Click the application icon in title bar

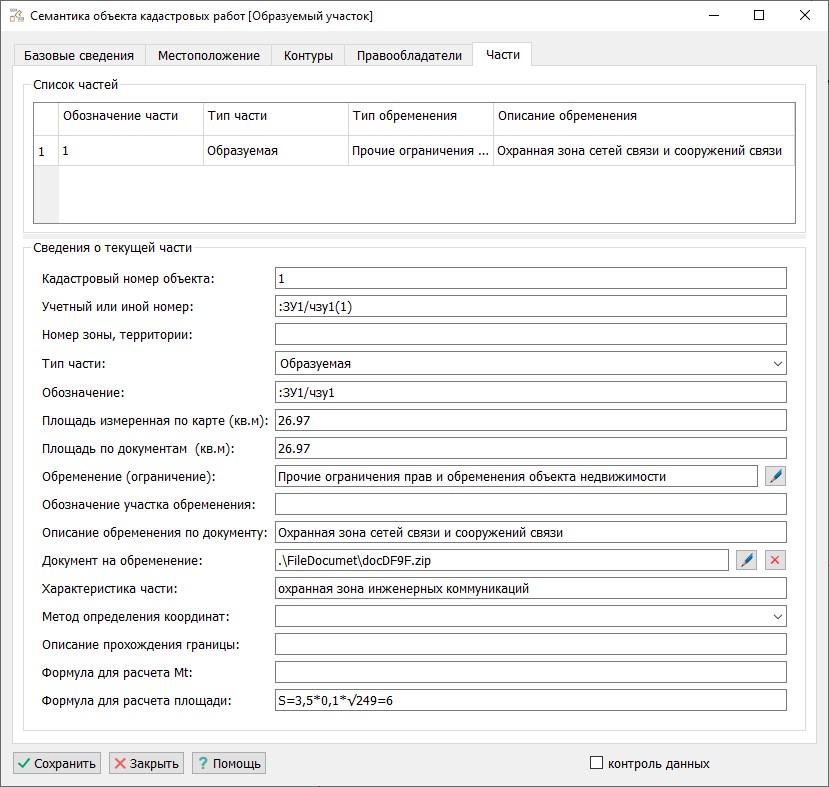coord(16,16)
